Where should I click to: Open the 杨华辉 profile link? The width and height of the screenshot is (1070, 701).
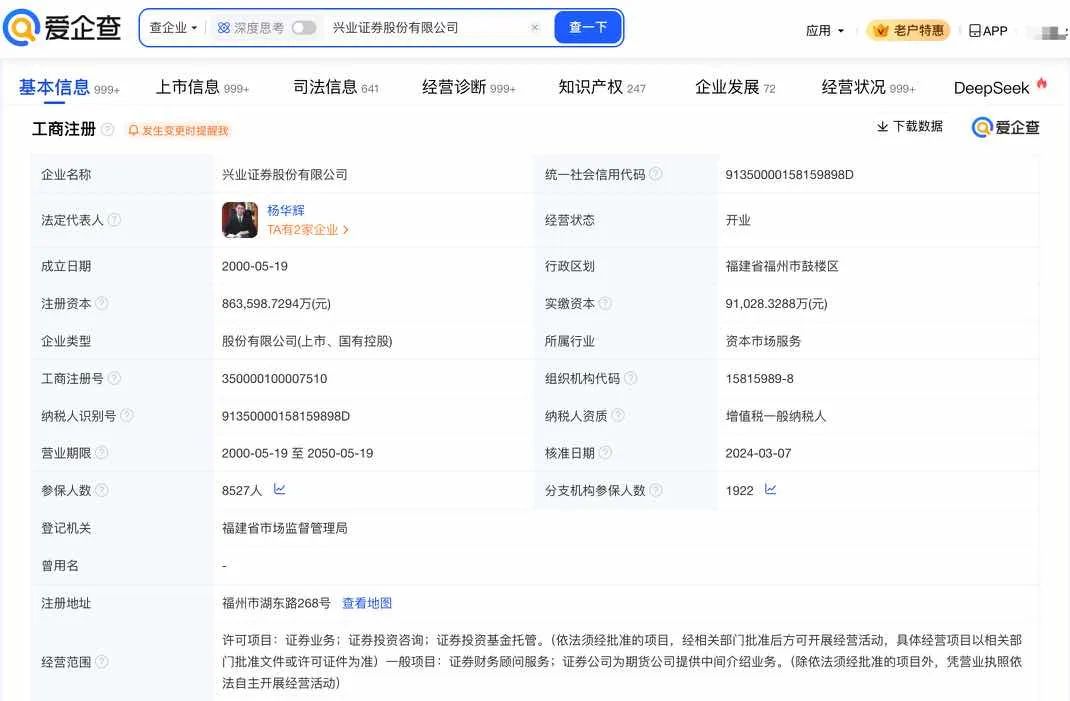285,210
